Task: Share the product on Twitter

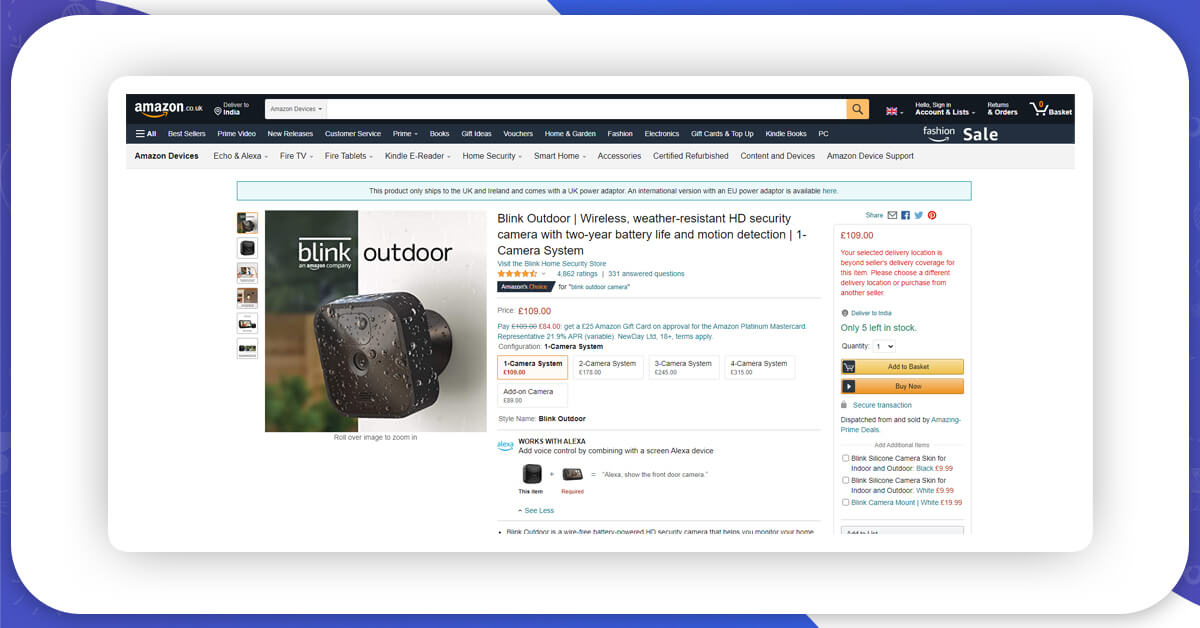Action: (918, 215)
